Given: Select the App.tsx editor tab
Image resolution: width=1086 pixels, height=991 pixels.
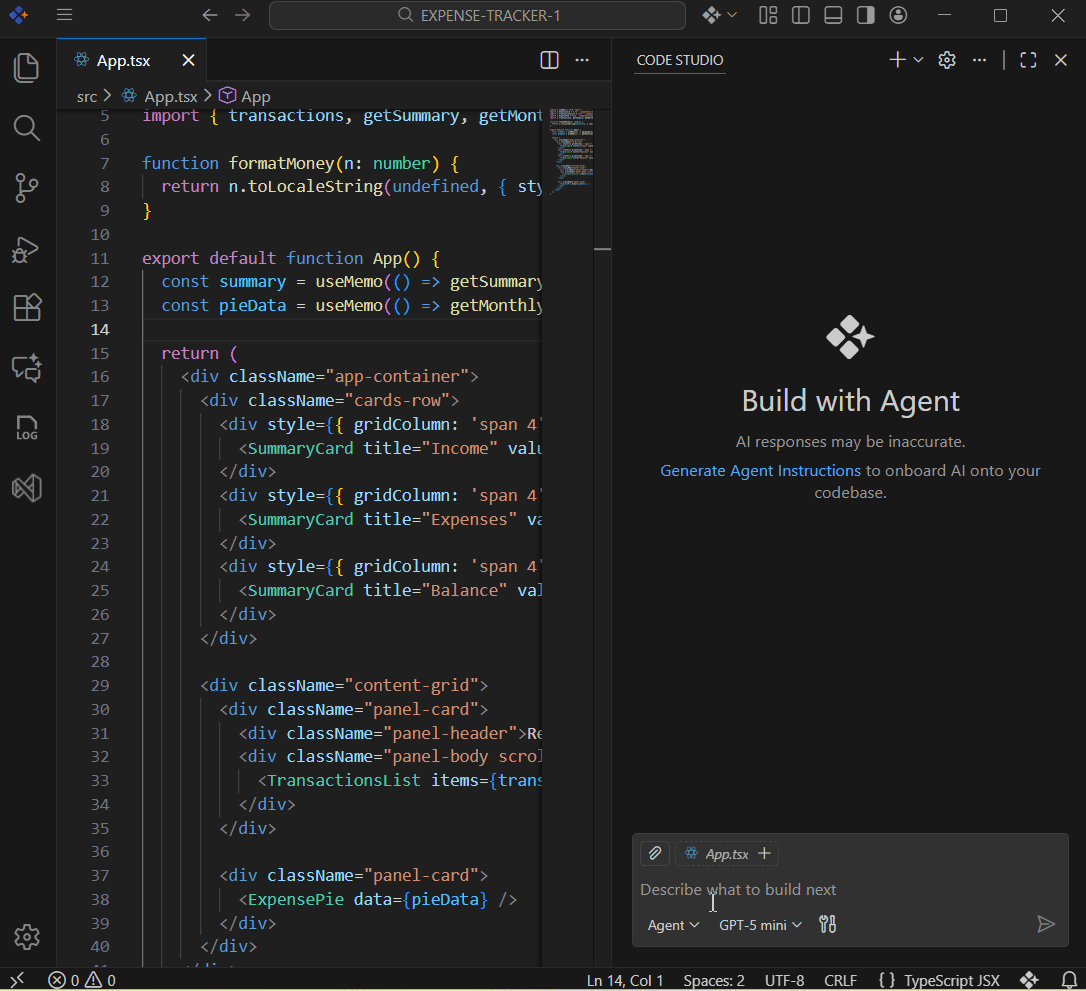Looking at the screenshot, I should coord(123,60).
